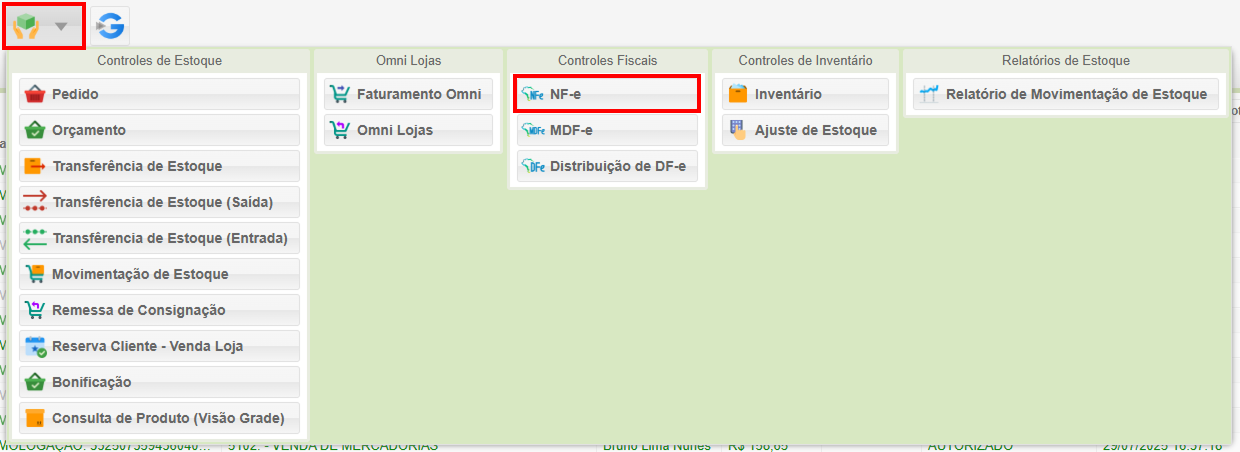Screen dimensions: 1240x452
Task: Click the Faturamento Omni cart icon
Action: [340, 94]
